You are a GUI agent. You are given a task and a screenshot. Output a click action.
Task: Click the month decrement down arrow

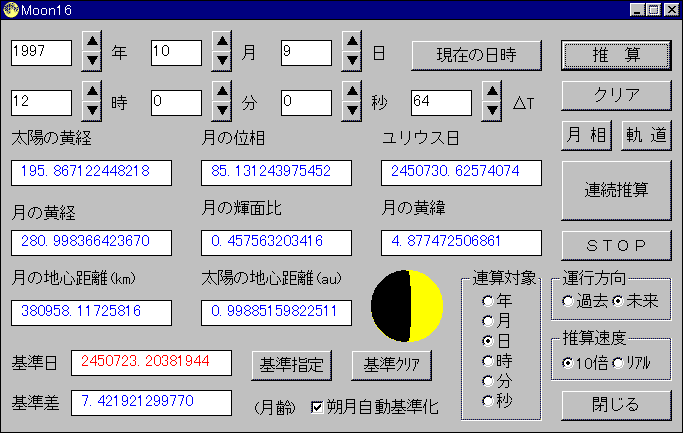click(222, 62)
